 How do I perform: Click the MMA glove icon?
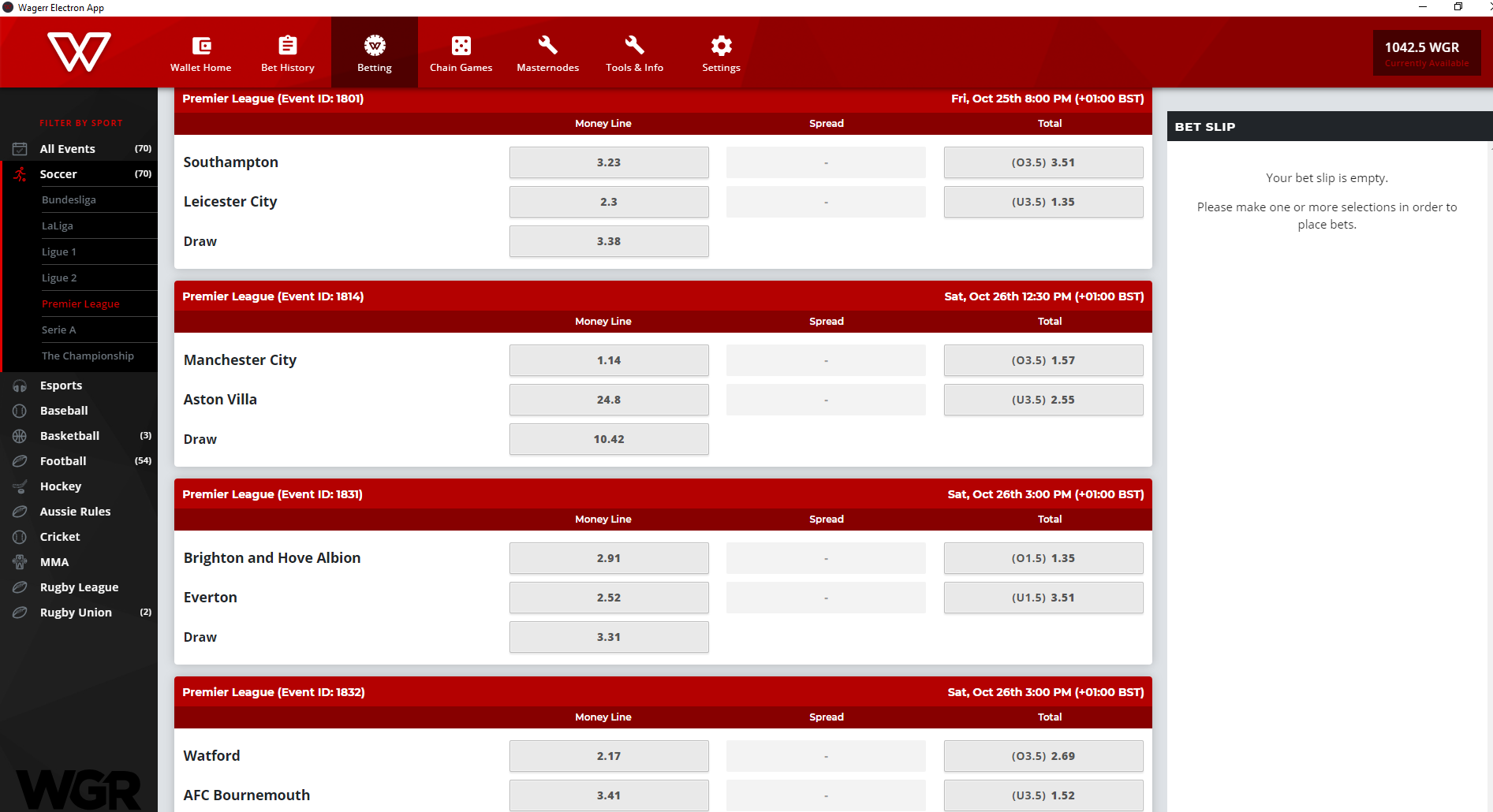pos(20,562)
